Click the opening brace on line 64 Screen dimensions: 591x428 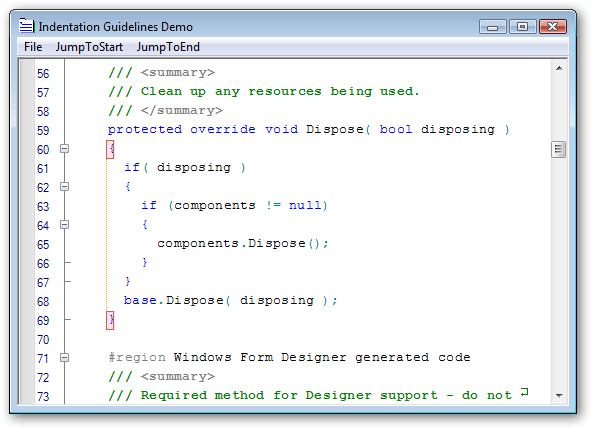click(145, 225)
